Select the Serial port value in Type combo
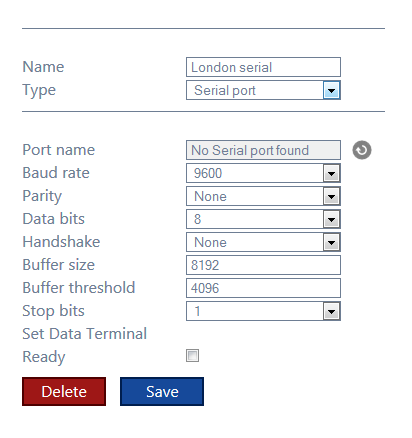This screenshot has width=412, height=438. [225, 91]
